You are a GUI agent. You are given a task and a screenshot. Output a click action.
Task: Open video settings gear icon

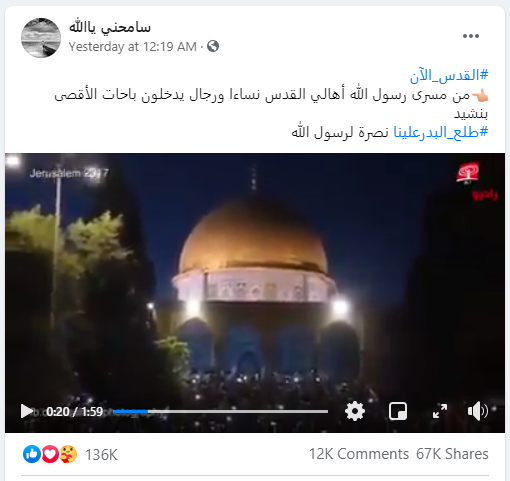tap(355, 411)
